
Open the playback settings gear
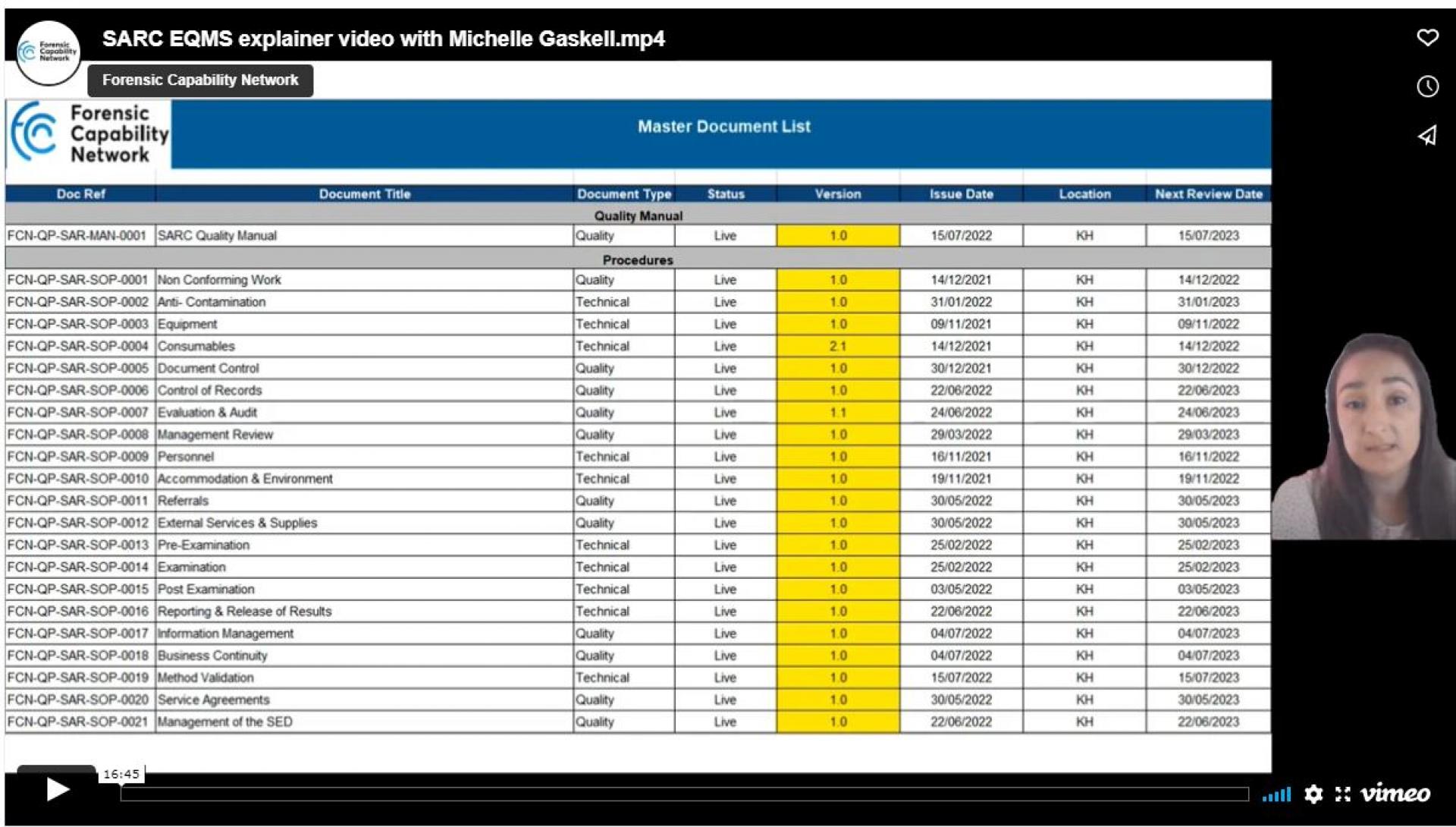click(1314, 795)
